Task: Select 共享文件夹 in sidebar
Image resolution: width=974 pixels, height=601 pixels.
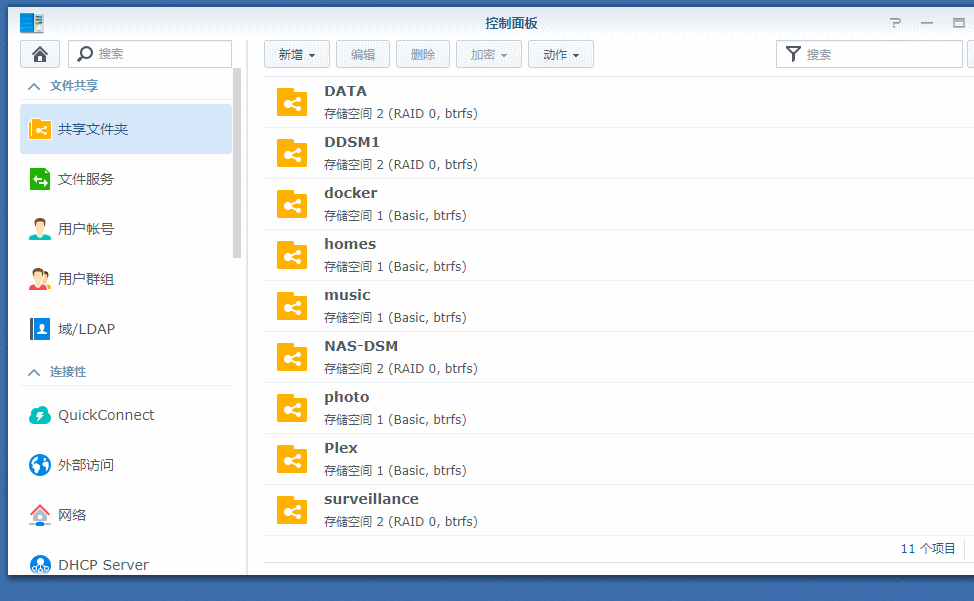Action: pos(125,129)
